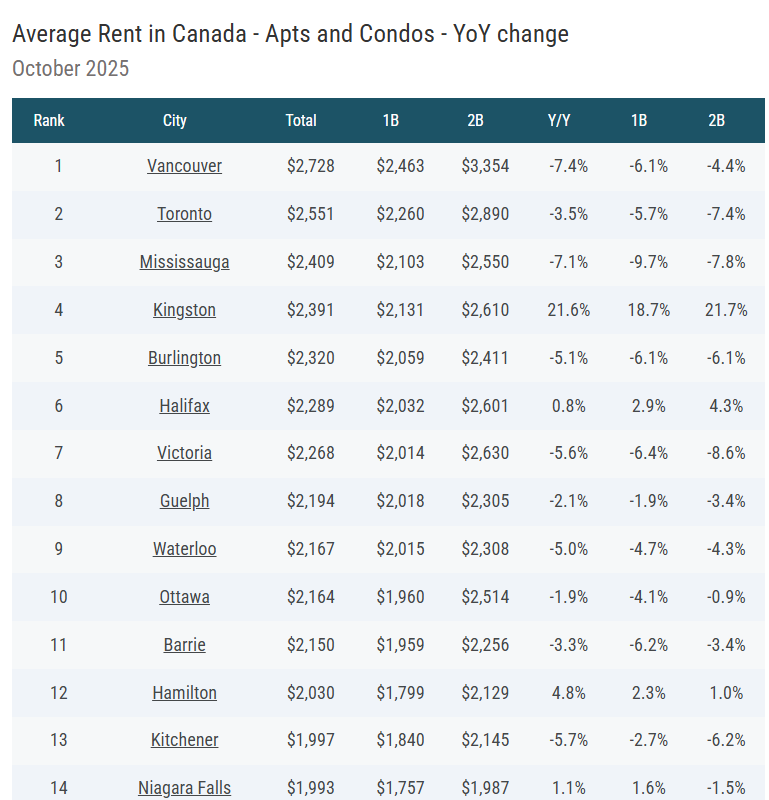
Task: Open the Mississauga rent page link
Action: point(184,262)
